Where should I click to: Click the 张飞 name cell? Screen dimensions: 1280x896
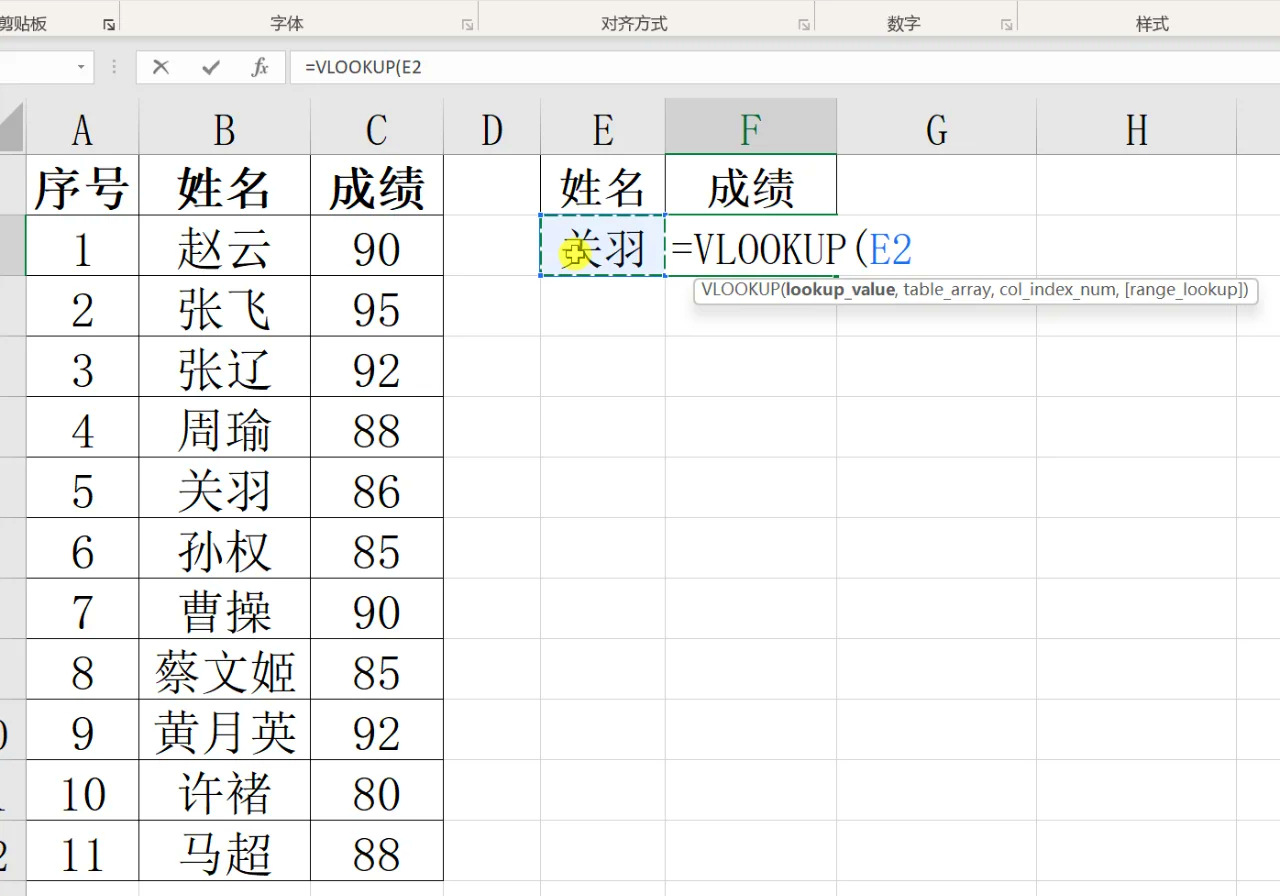tap(225, 307)
